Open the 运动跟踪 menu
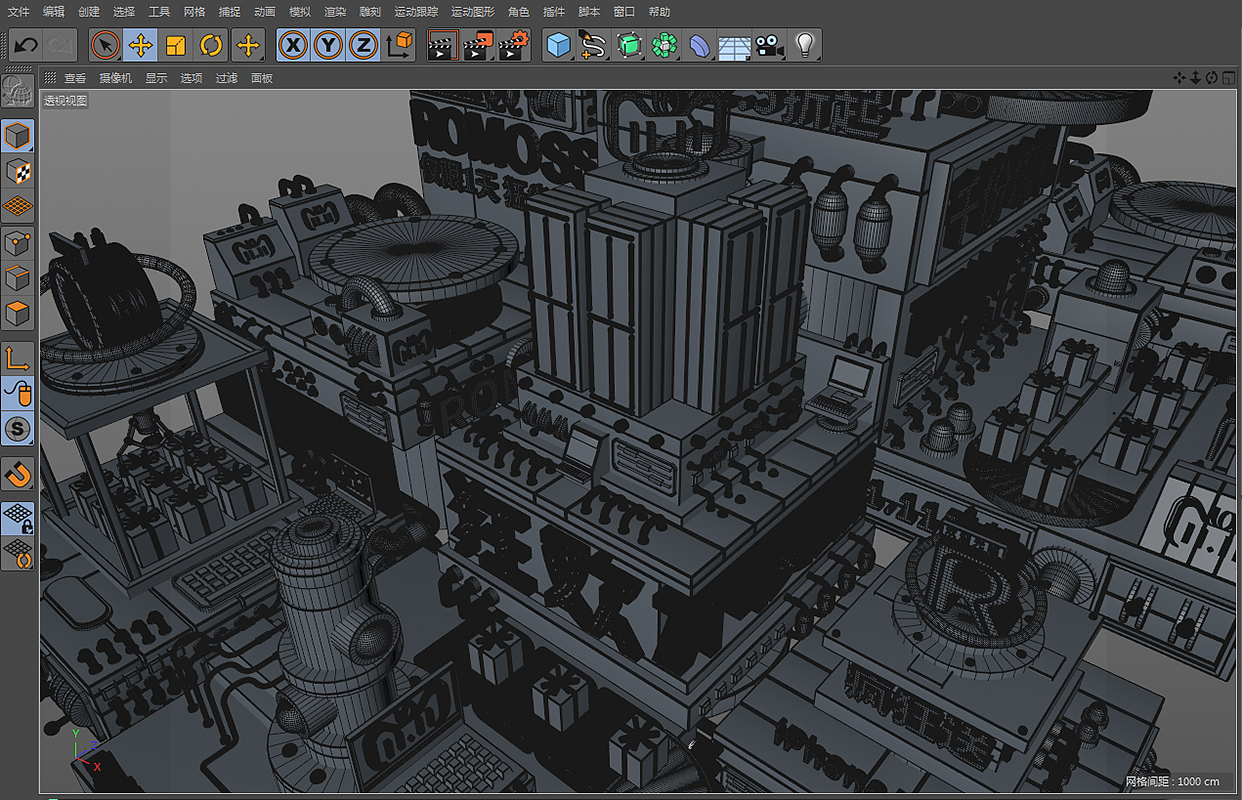The height and width of the screenshot is (800, 1242). point(416,12)
